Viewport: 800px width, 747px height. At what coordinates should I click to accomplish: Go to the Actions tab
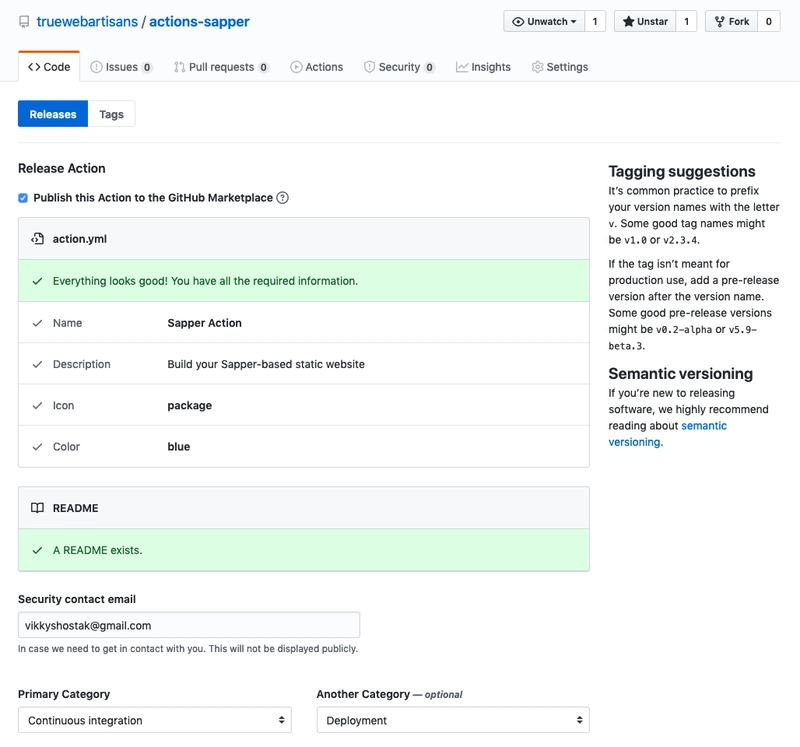(x=317, y=67)
